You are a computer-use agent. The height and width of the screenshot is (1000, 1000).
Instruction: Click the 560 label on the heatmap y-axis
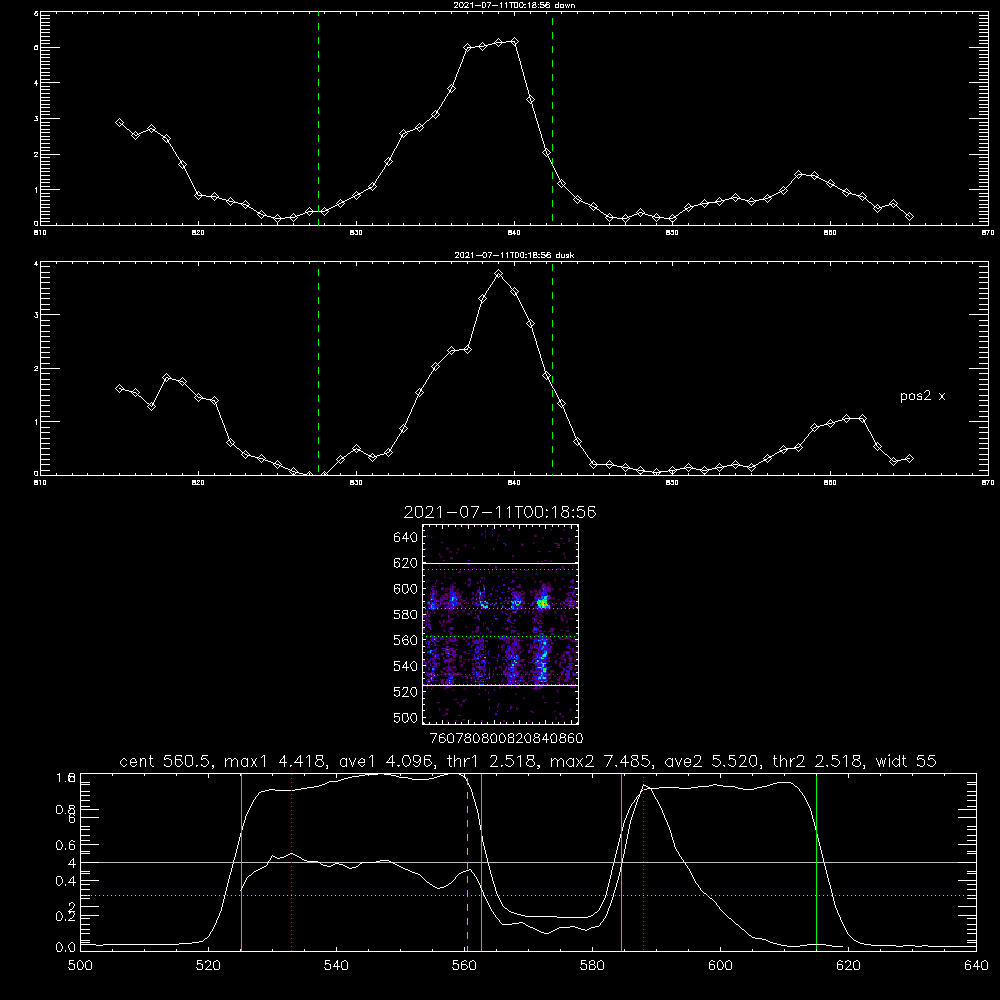pos(406,640)
